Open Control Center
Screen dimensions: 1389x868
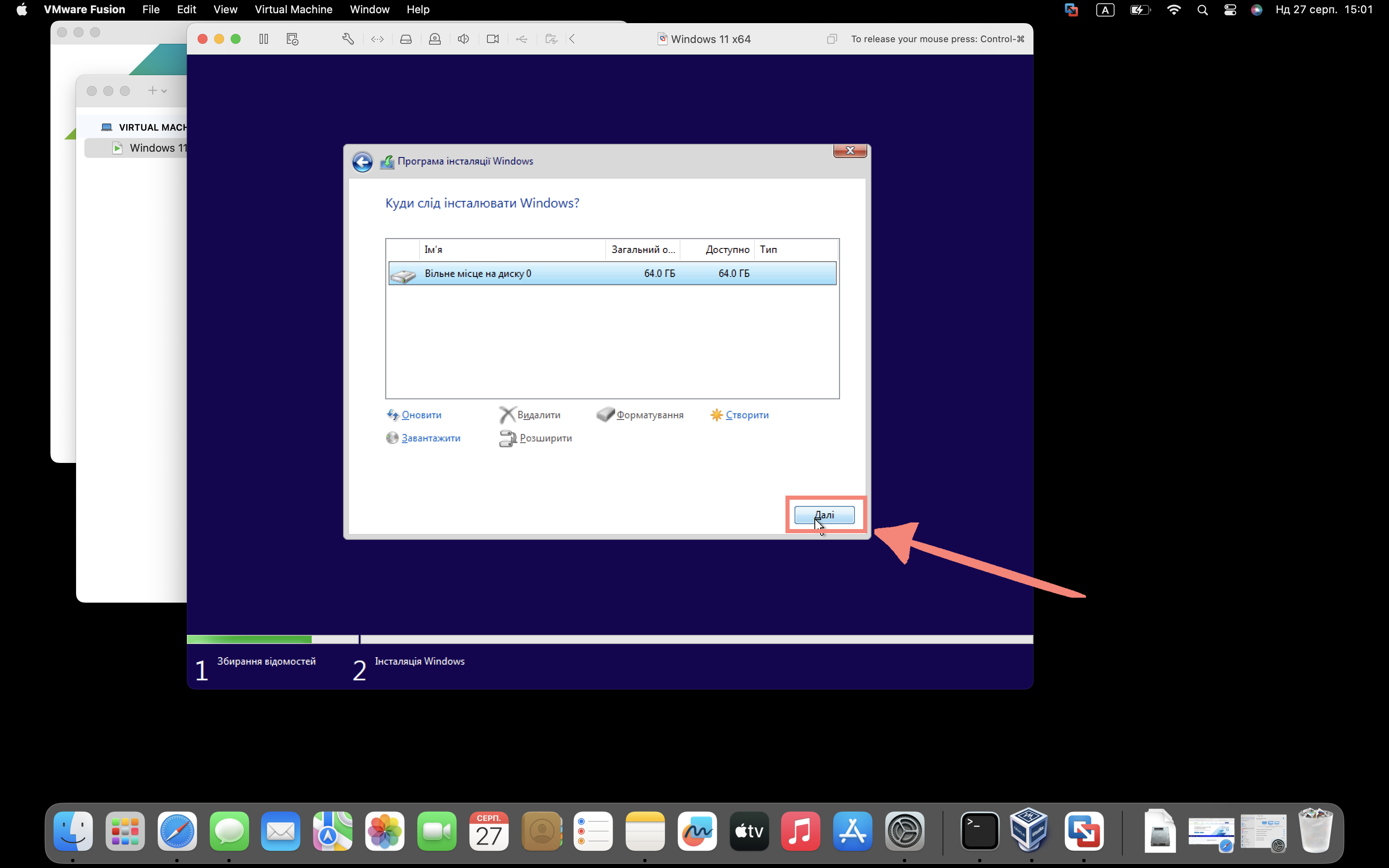1230,9
